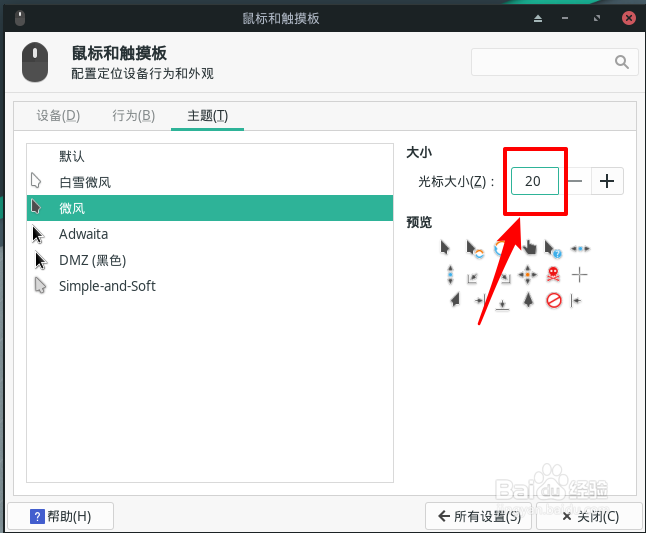Click the left-side bar arrow cursor

pyautogui.click(x=576, y=301)
